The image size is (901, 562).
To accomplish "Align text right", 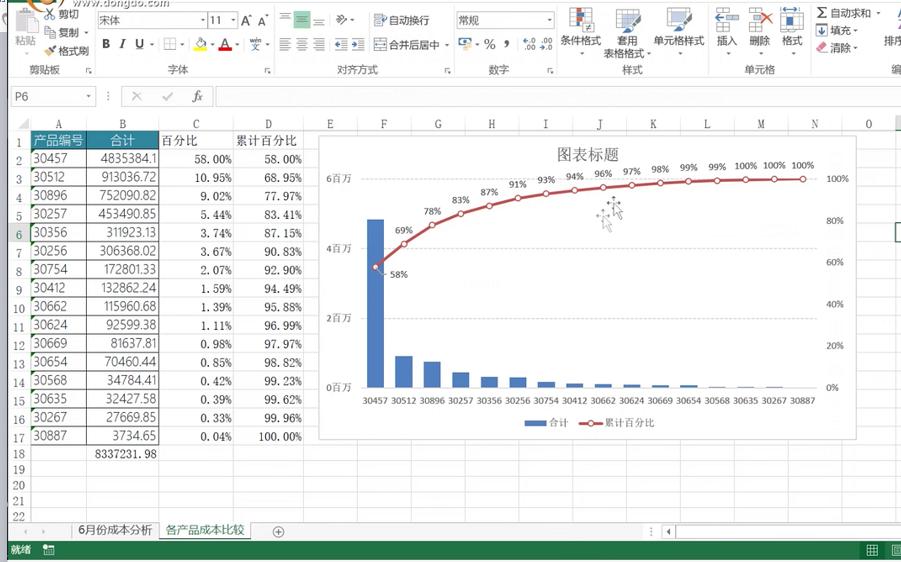I will (x=319, y=44).
